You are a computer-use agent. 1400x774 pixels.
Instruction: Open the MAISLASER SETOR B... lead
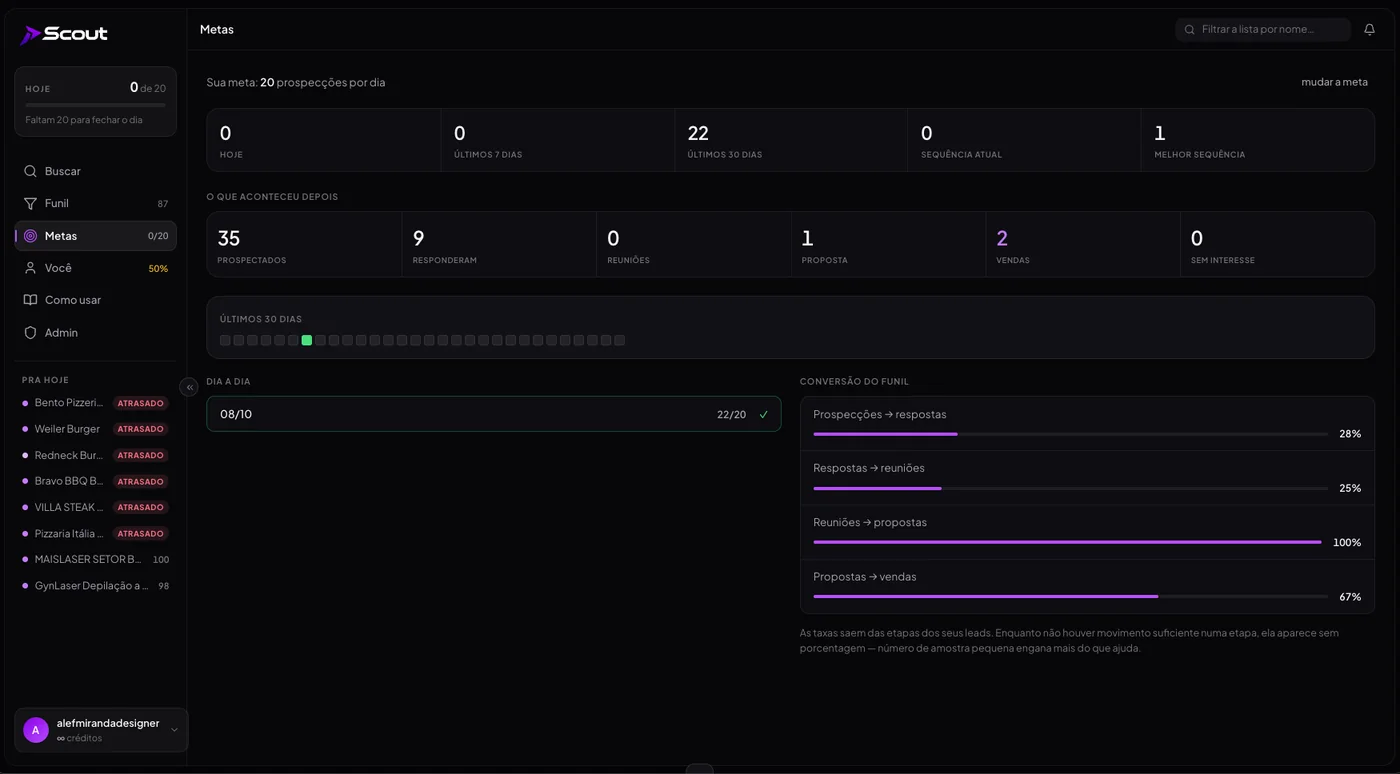(x=95, y=560)
